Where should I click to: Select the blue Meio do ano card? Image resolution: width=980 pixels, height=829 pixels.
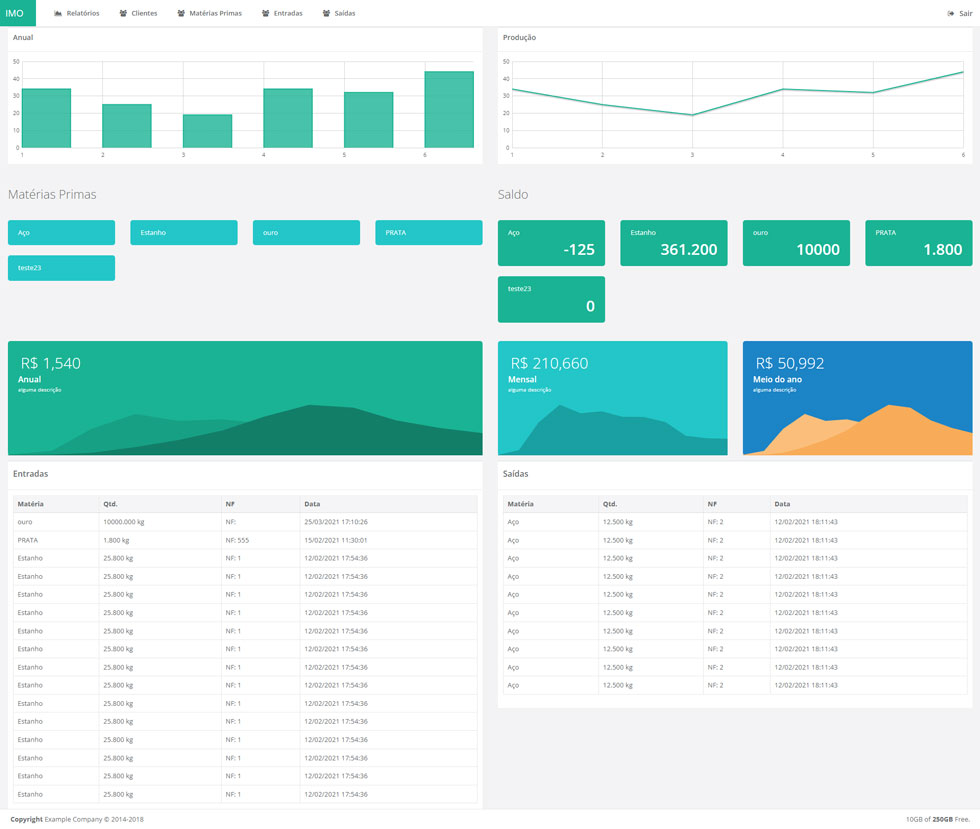click(857, 397)
